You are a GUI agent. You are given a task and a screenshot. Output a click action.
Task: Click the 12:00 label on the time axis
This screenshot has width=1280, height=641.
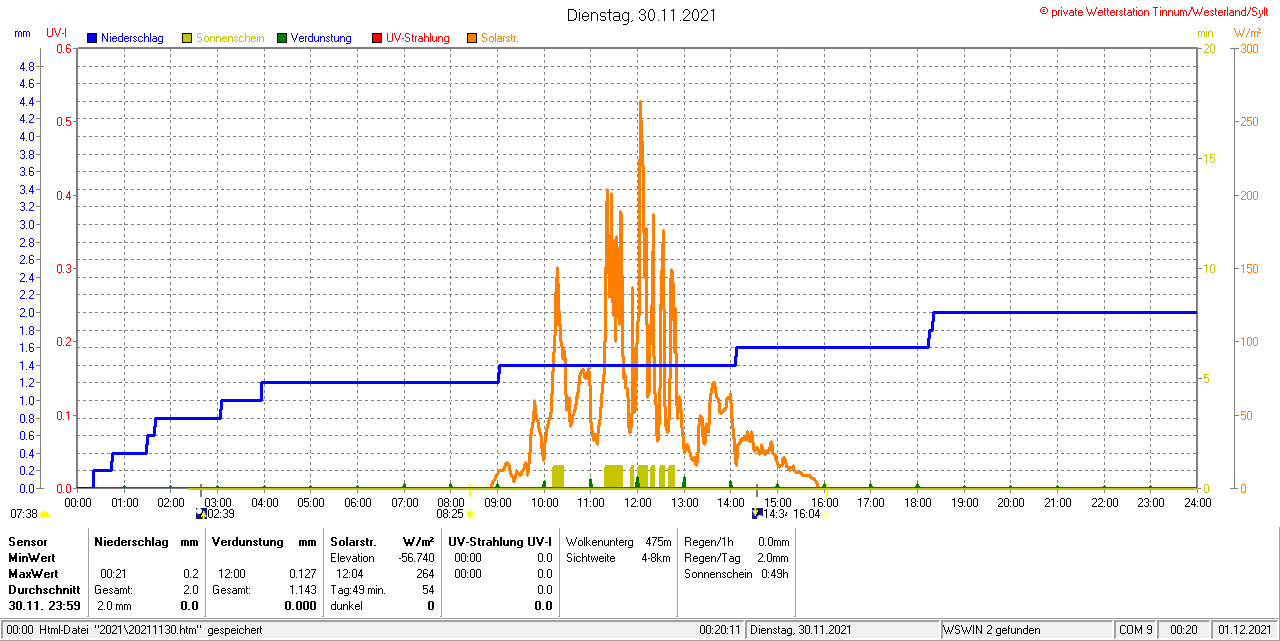(638, 502)
